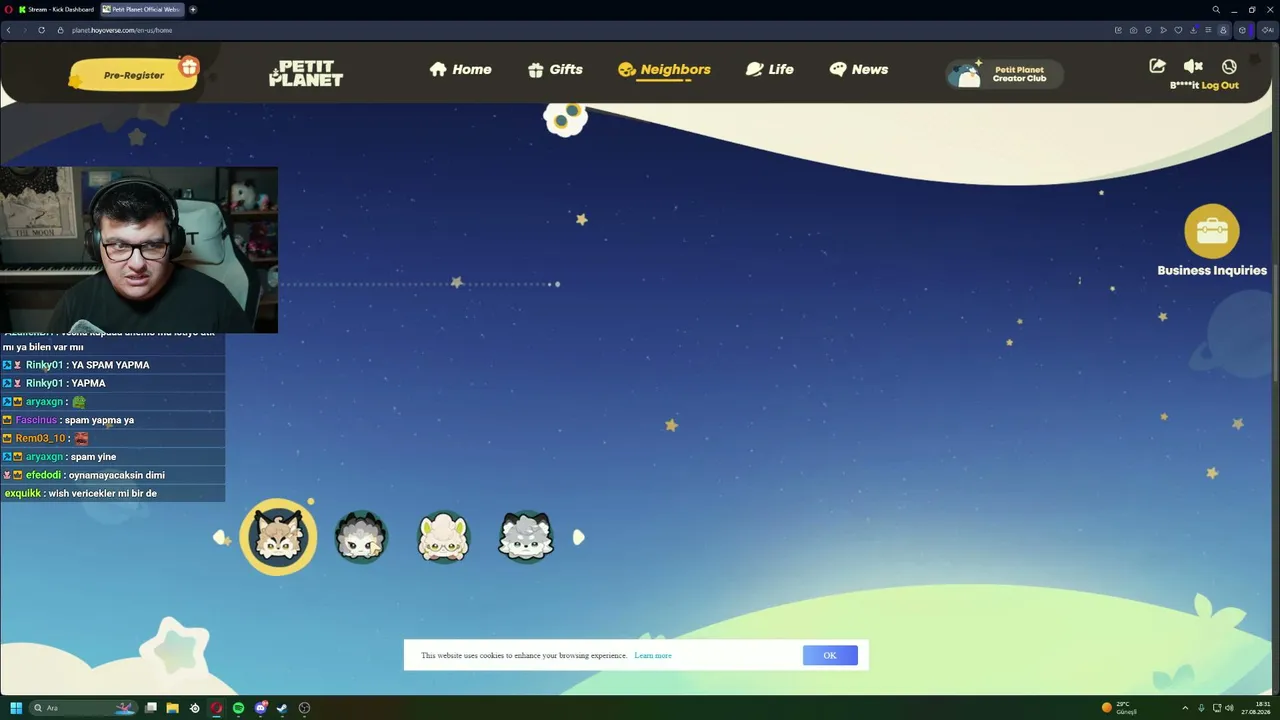This screenshot has width=1280, height=720.
Task: Click the Windows taskbar search box
Action: pos(82,708)
